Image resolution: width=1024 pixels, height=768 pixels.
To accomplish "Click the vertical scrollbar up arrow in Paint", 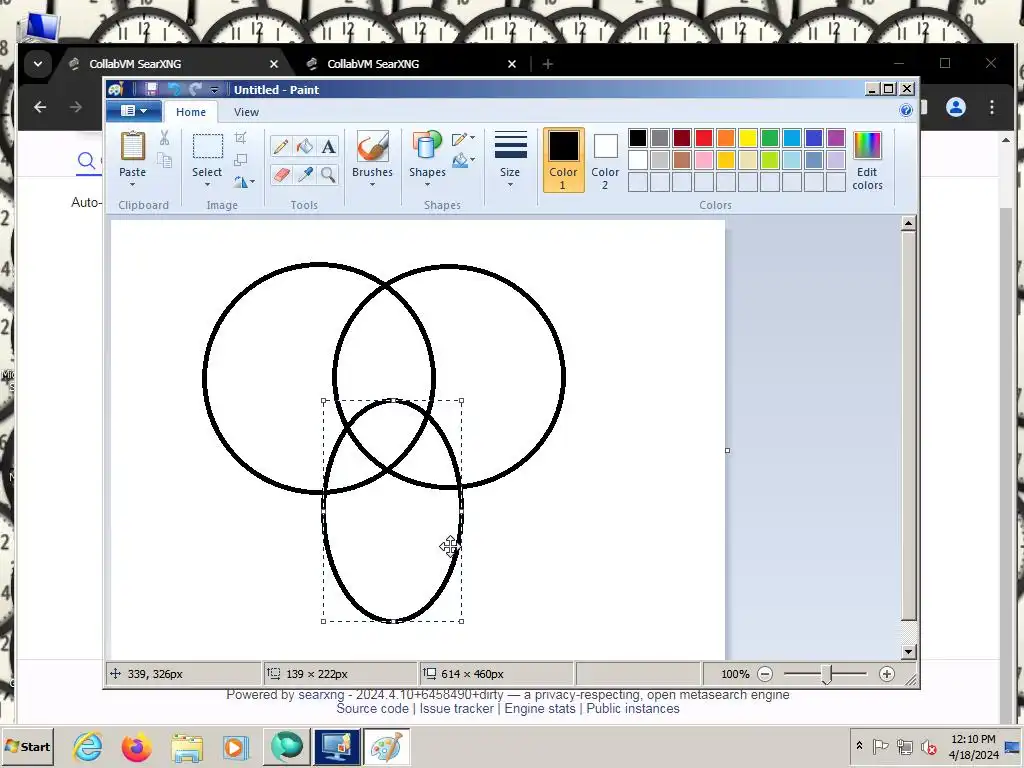I will click(x=908, y=223).
